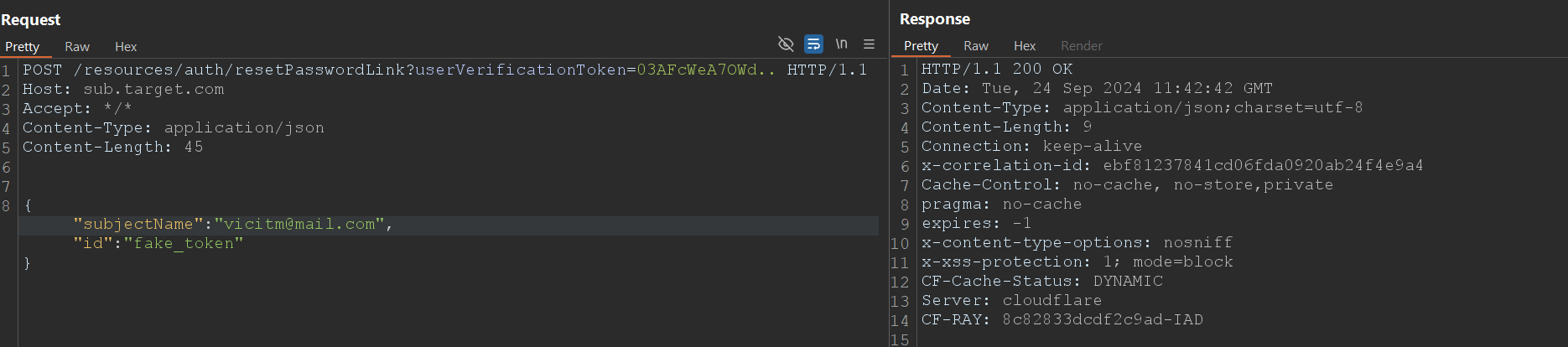
Task: Click the userVerificationToken parameter in request line
Action: (520, 70)
